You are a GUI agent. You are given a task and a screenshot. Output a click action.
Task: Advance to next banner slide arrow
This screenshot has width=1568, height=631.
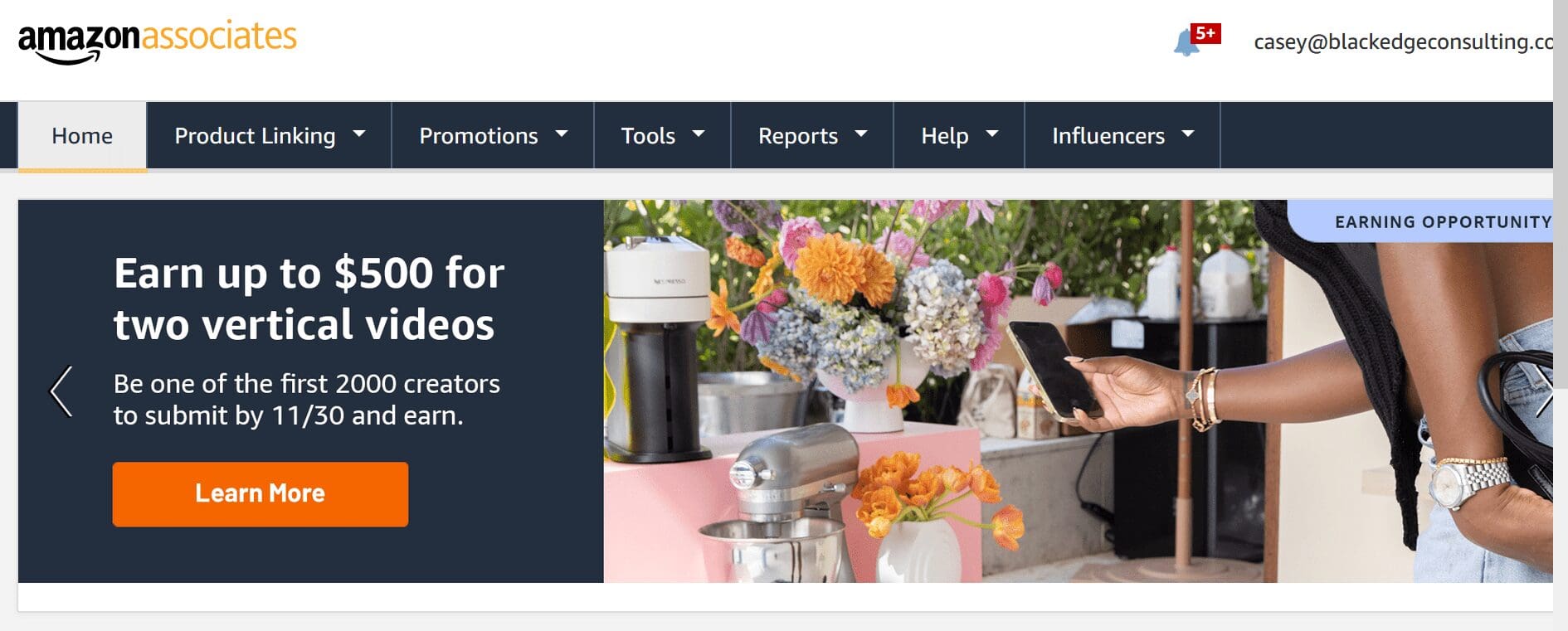[1544, 391]
